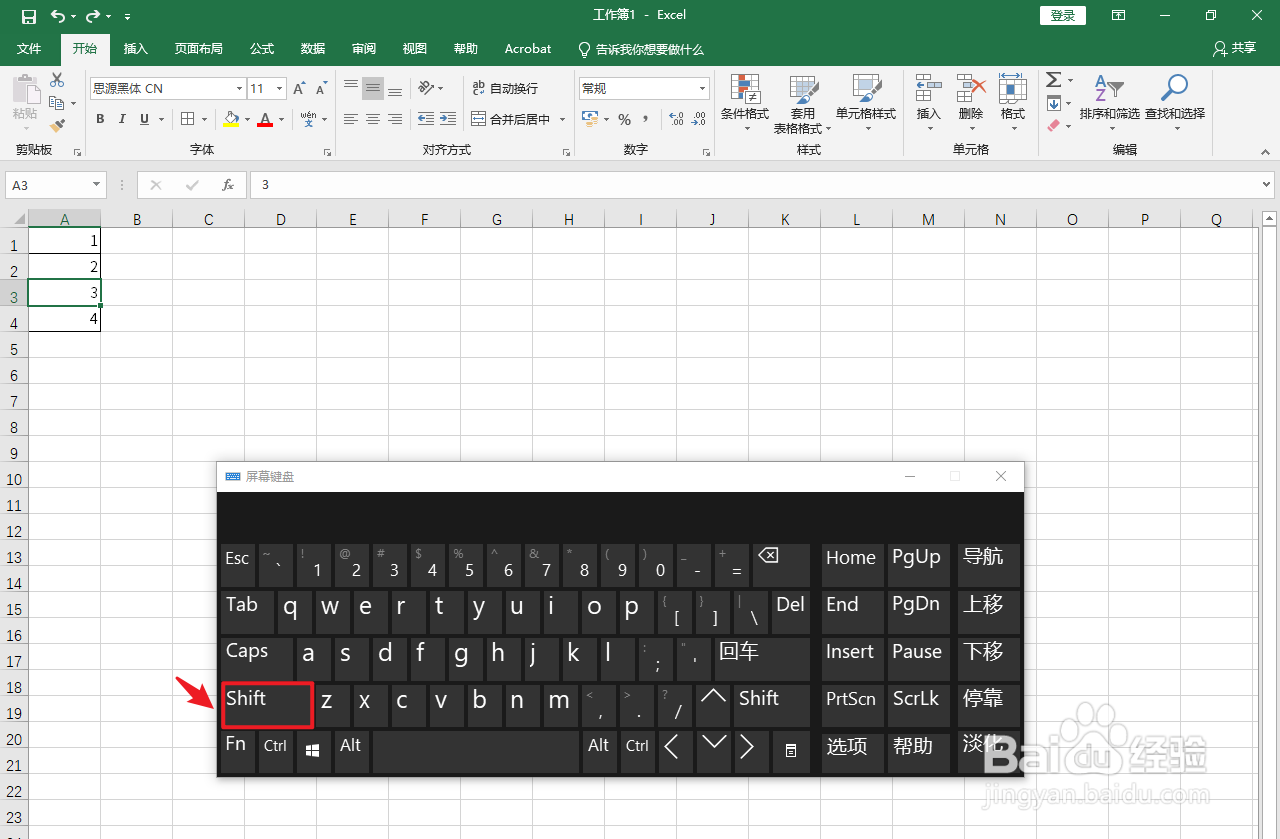Apply the yellow fill color
This screenshot has width=1280, height=839.
(x=232, y=119)
